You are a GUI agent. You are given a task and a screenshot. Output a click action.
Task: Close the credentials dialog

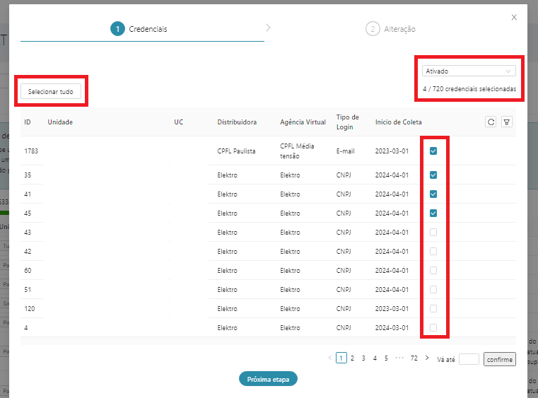click(x=514, y=17)
